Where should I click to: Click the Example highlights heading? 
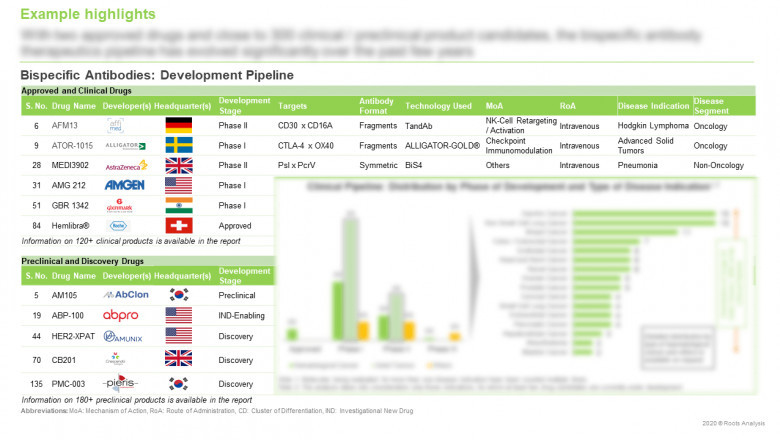click(x=88, y=14)
